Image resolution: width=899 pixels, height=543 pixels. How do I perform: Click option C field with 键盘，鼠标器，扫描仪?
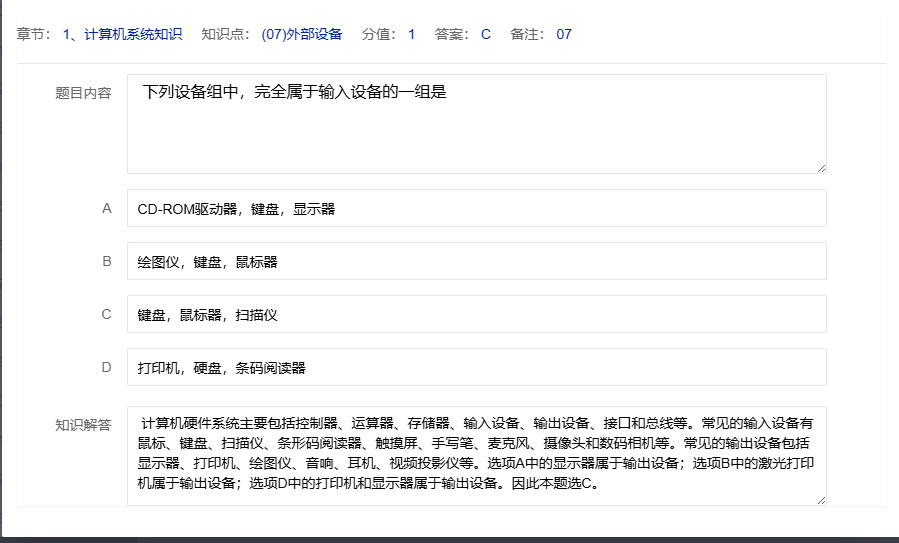coord(476,315)
